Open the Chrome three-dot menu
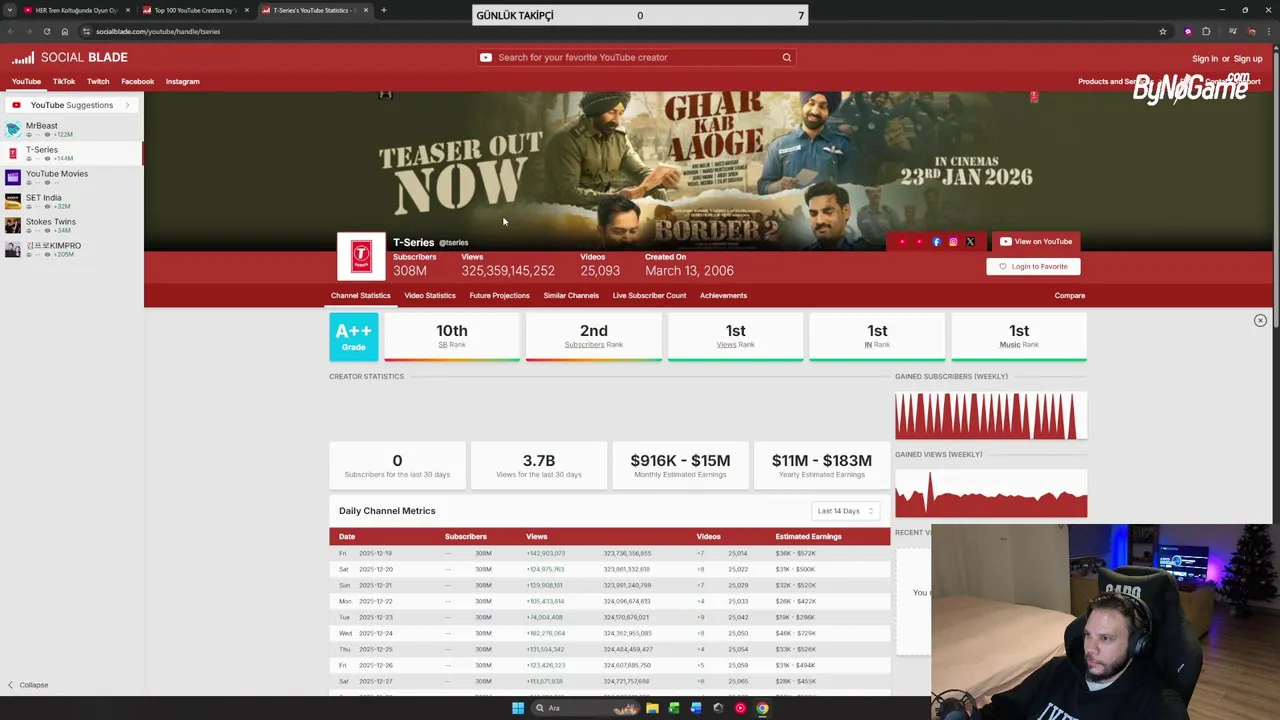1280x720 pixels. pos(1271,31)
